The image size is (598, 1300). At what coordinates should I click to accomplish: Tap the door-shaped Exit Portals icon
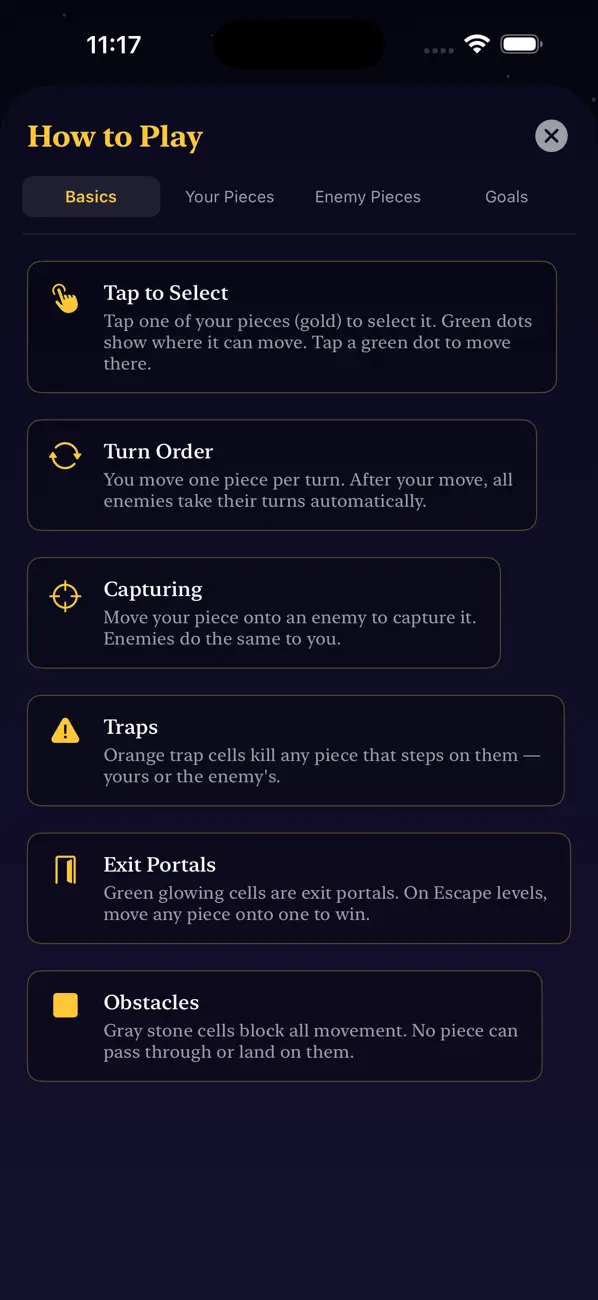coord(65,870)
